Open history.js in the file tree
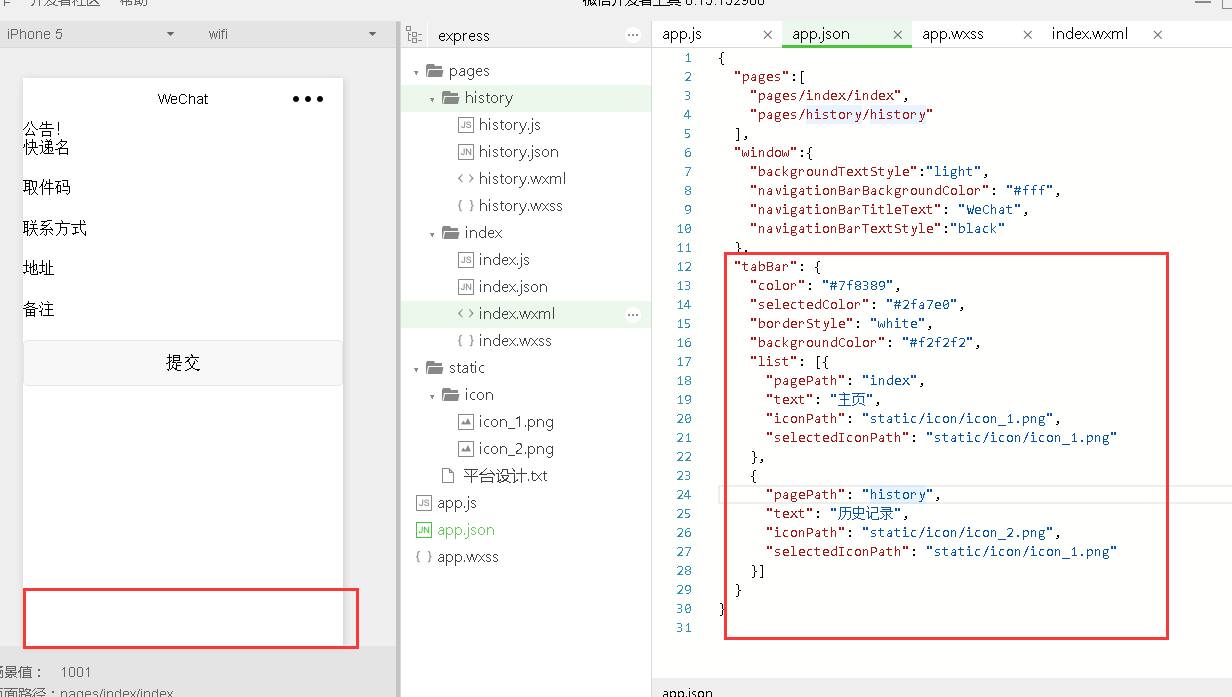The height and width of the screenshot is (697, 1232). point(509,125)
